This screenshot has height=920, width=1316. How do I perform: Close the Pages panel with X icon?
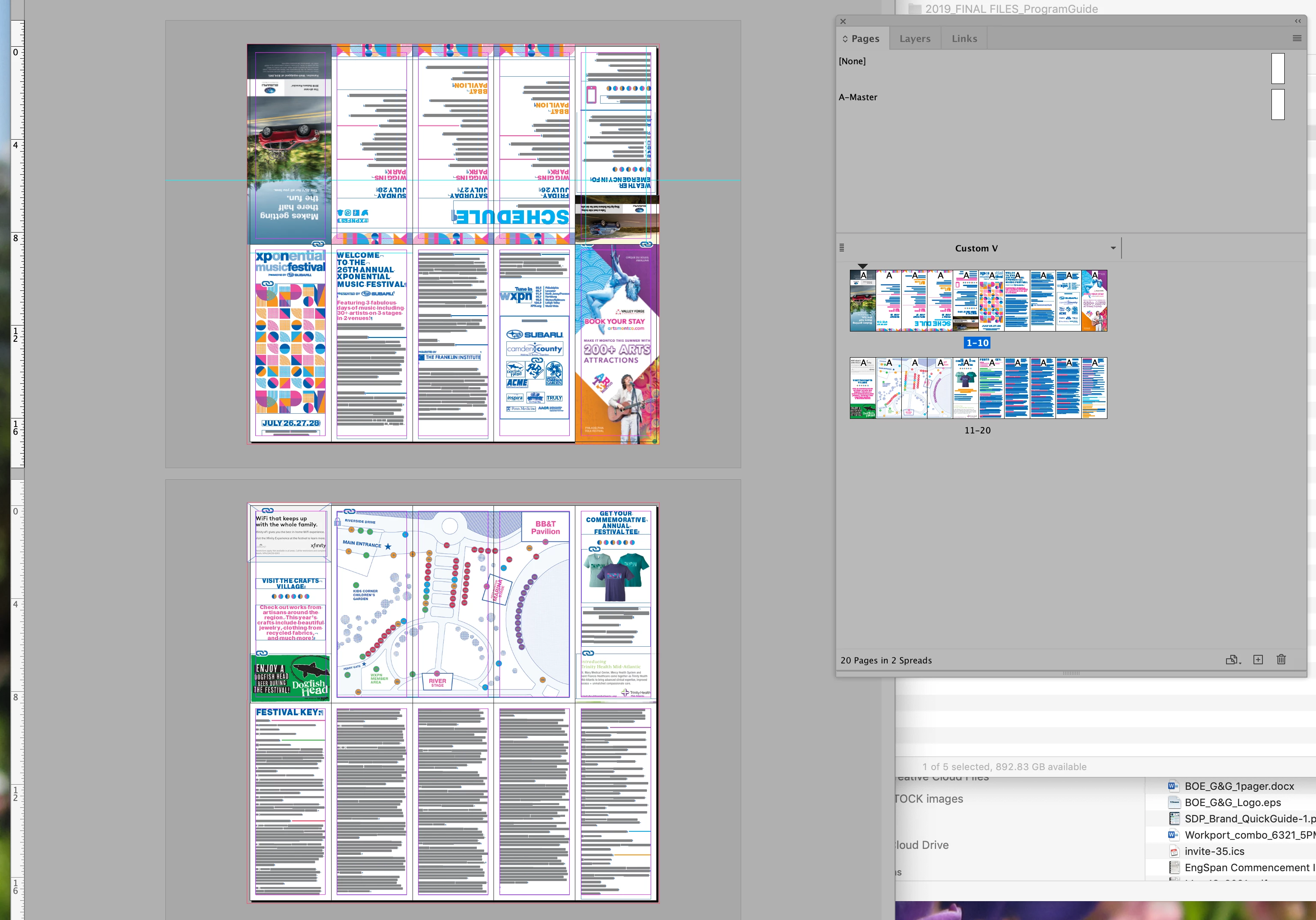(x=843, y=21)
